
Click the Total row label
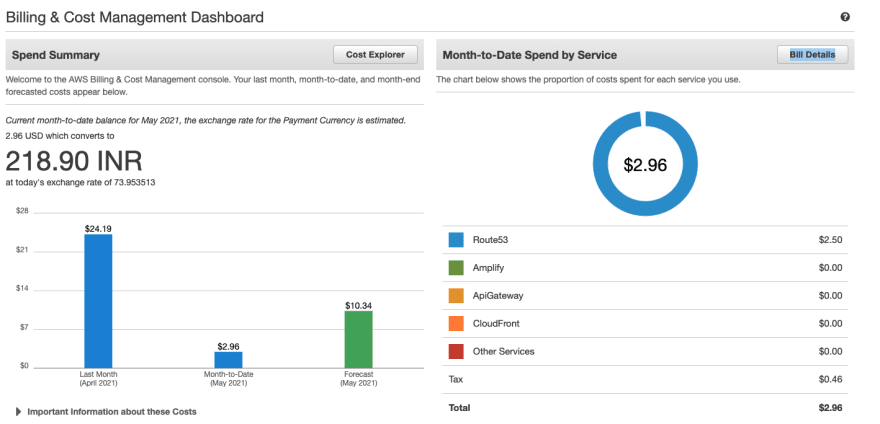(459, 408)
